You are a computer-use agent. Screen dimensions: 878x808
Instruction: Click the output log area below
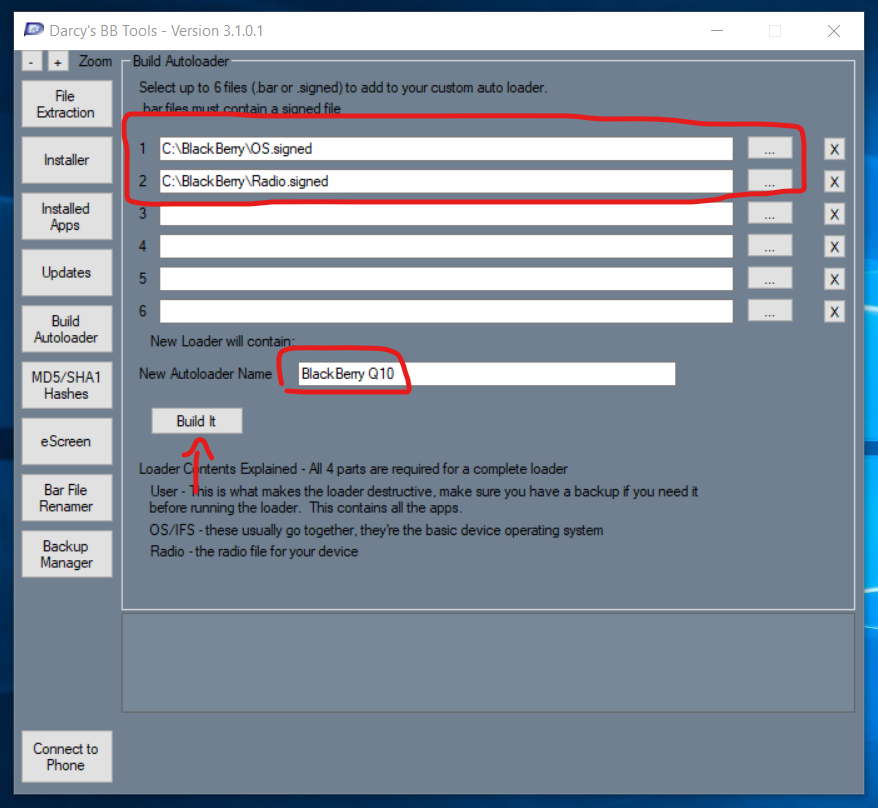pos(488,662)
